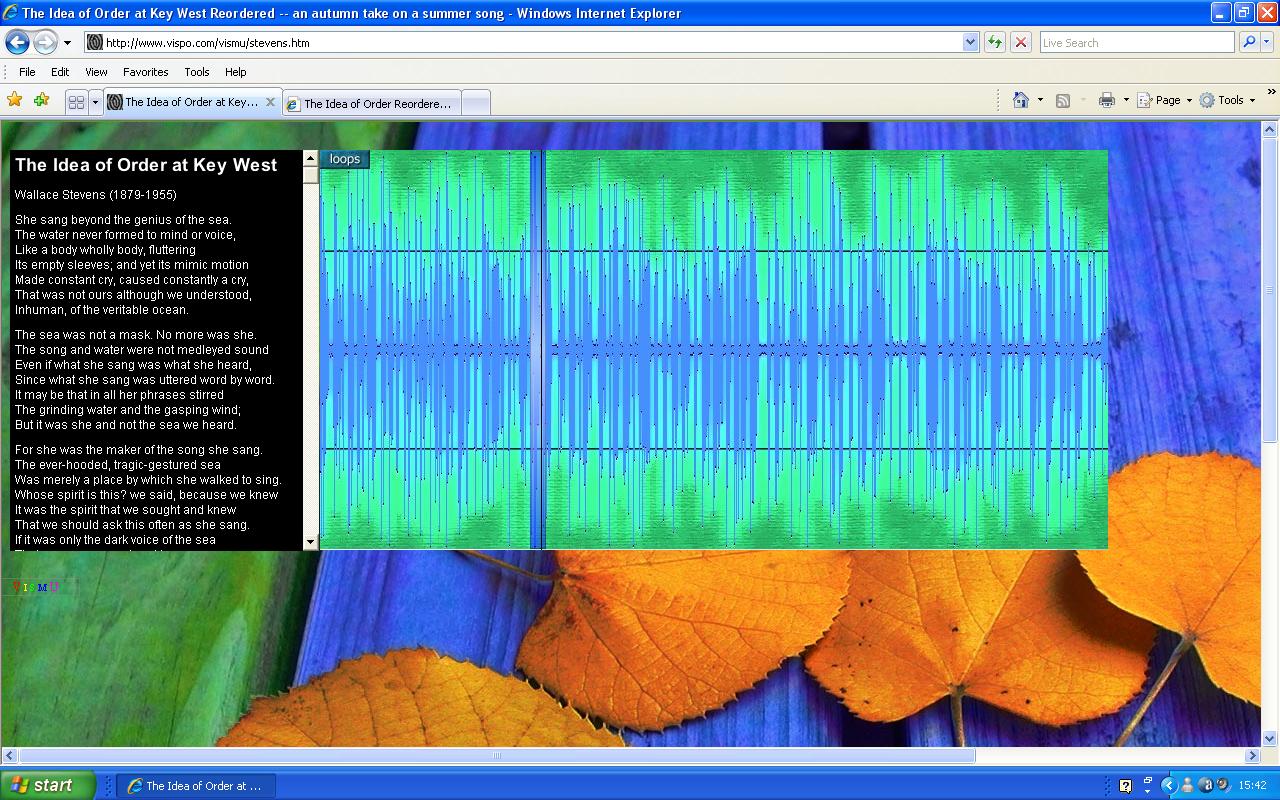The height and width of the screenshot is (800, 1280).
Task: Click the user messenger tray icon
Action: pyautogui.click(x=1187, y=786)
